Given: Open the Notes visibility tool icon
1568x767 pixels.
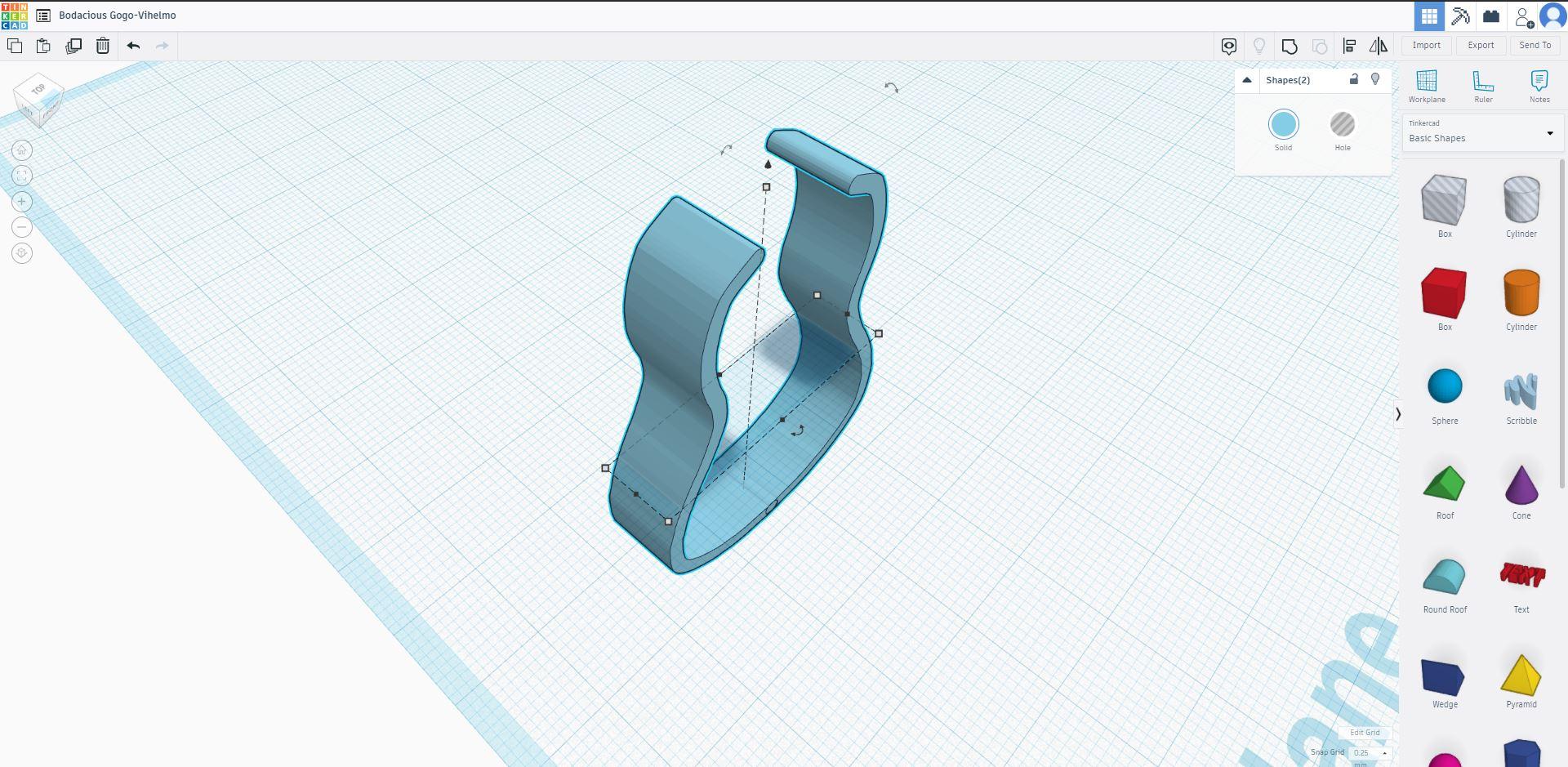Looking at the screenshot, I should click(1229, 47).
